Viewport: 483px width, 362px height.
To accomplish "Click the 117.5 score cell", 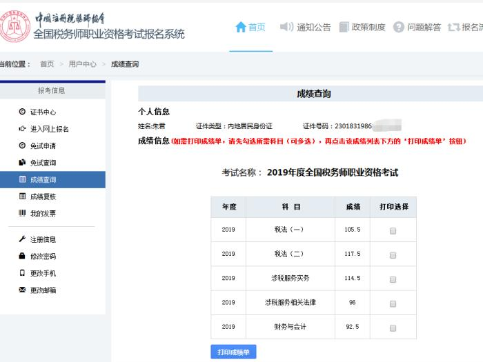I will 352,254.
